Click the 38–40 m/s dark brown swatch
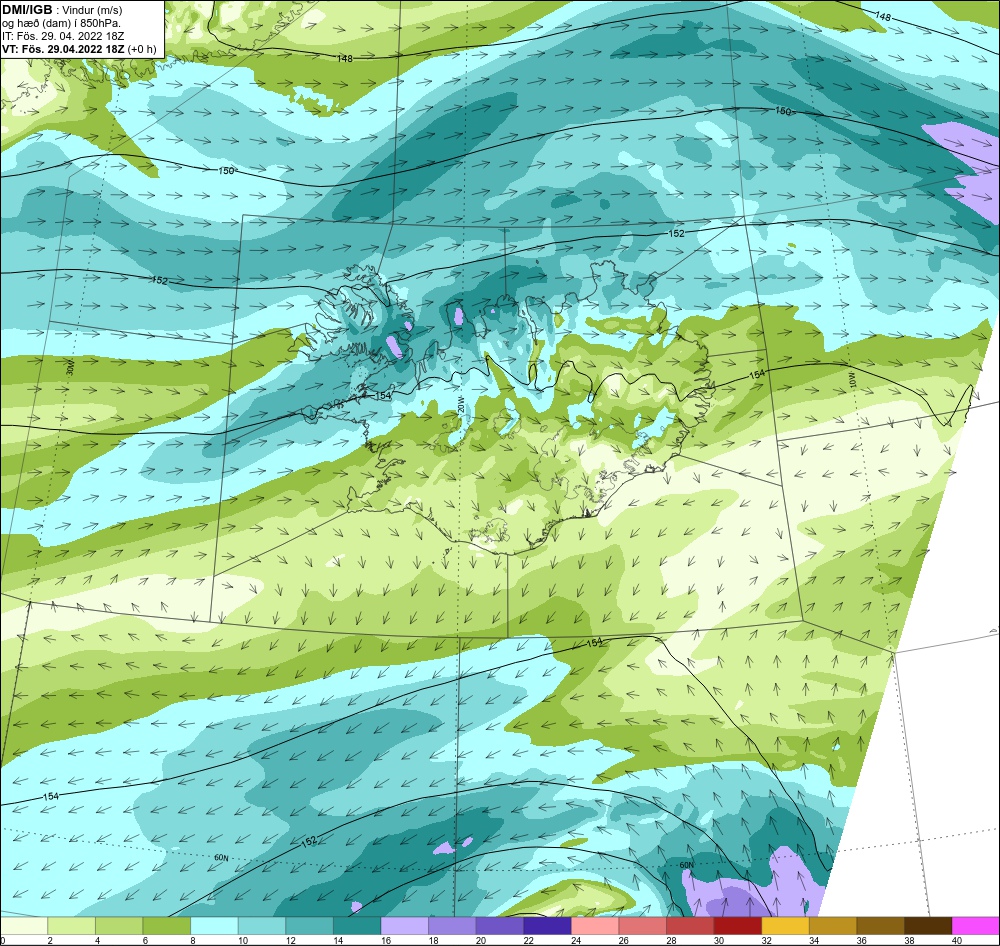The height and width of the screenshot is (946, 1000). 927,926
